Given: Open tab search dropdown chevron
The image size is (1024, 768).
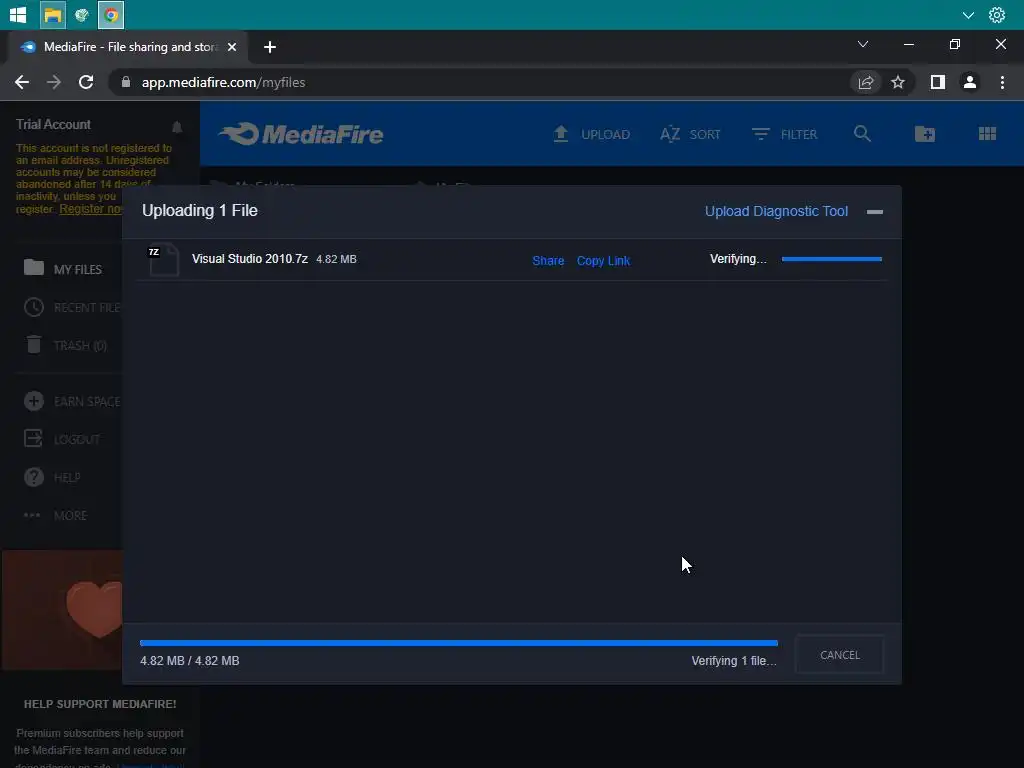Looking at the screenshot, I should (x=863, y=44).
